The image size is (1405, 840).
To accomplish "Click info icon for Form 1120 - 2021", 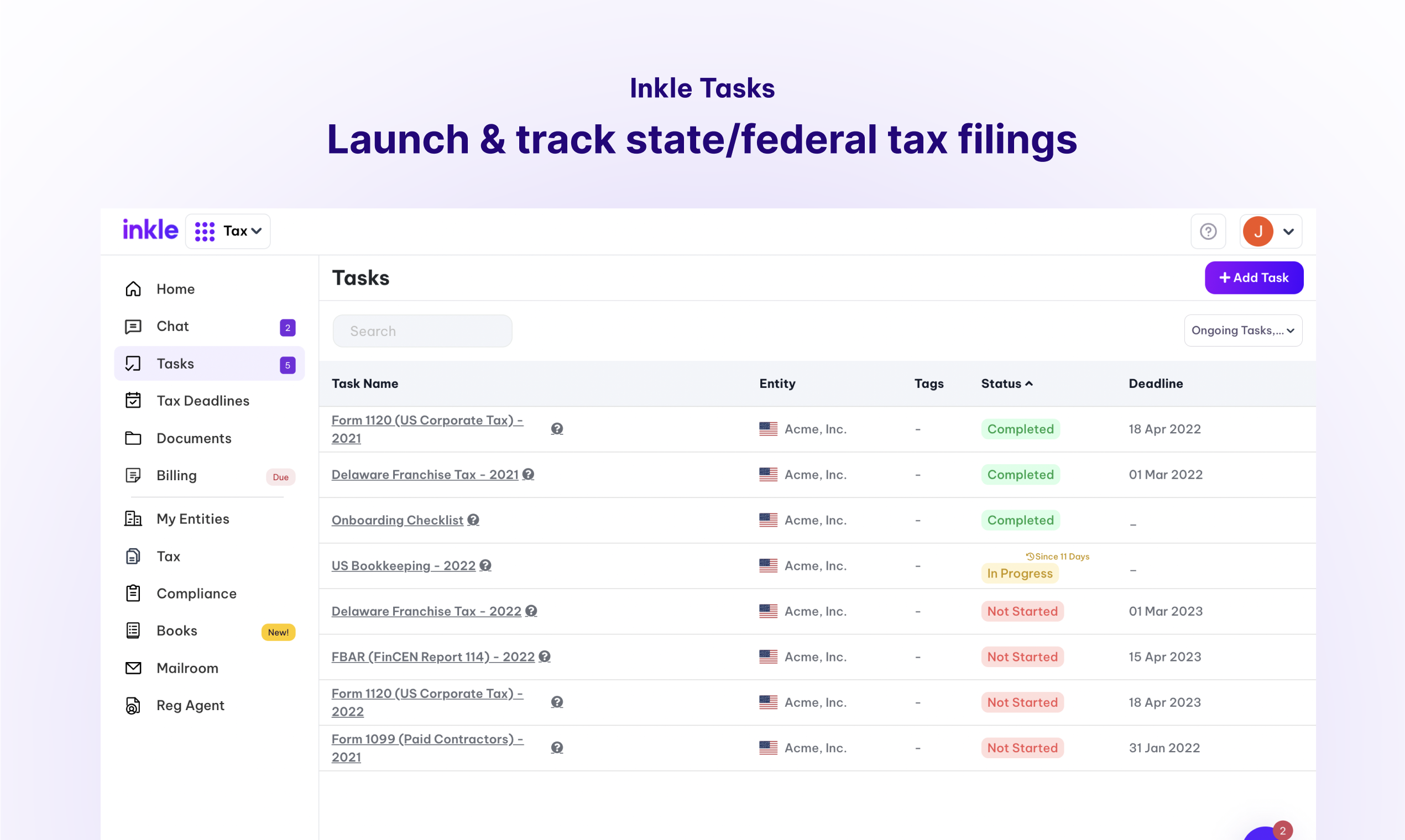I will pyautogui.click(x=557, y=429).
